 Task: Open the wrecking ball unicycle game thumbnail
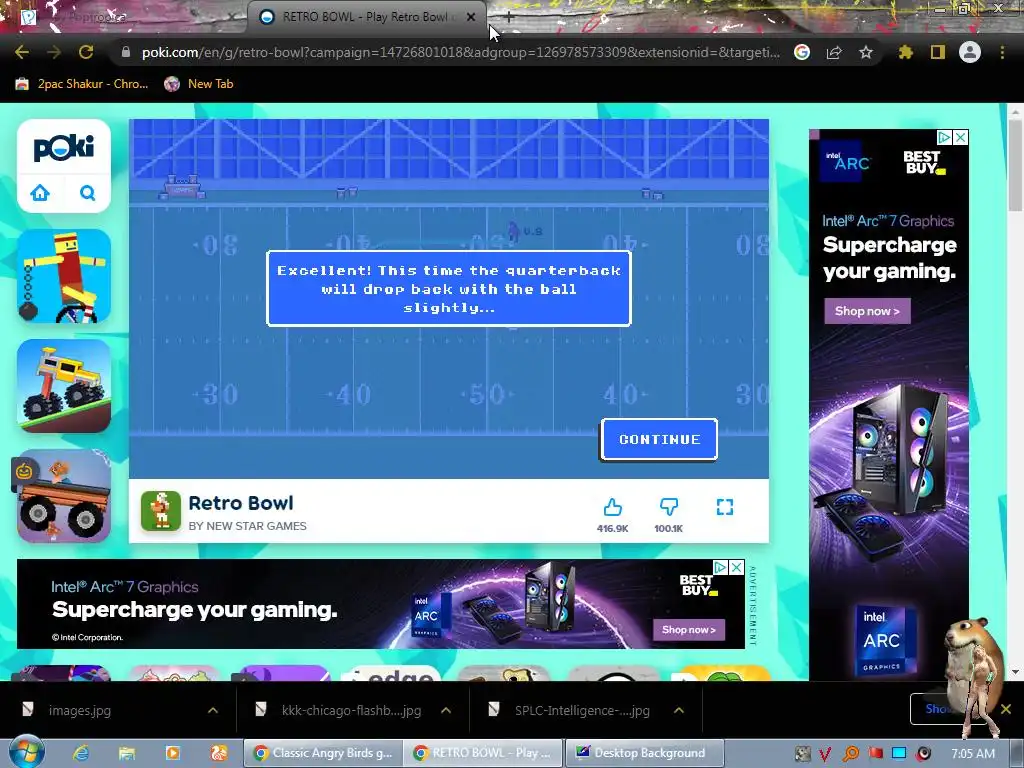64,276
